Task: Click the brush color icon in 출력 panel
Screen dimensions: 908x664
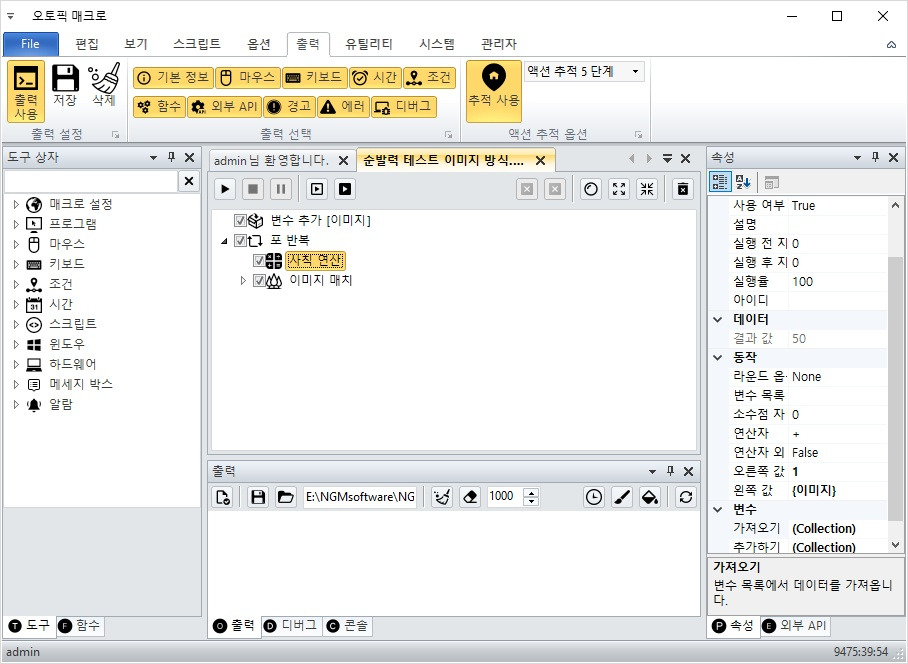Action: [x=622, y=497]
